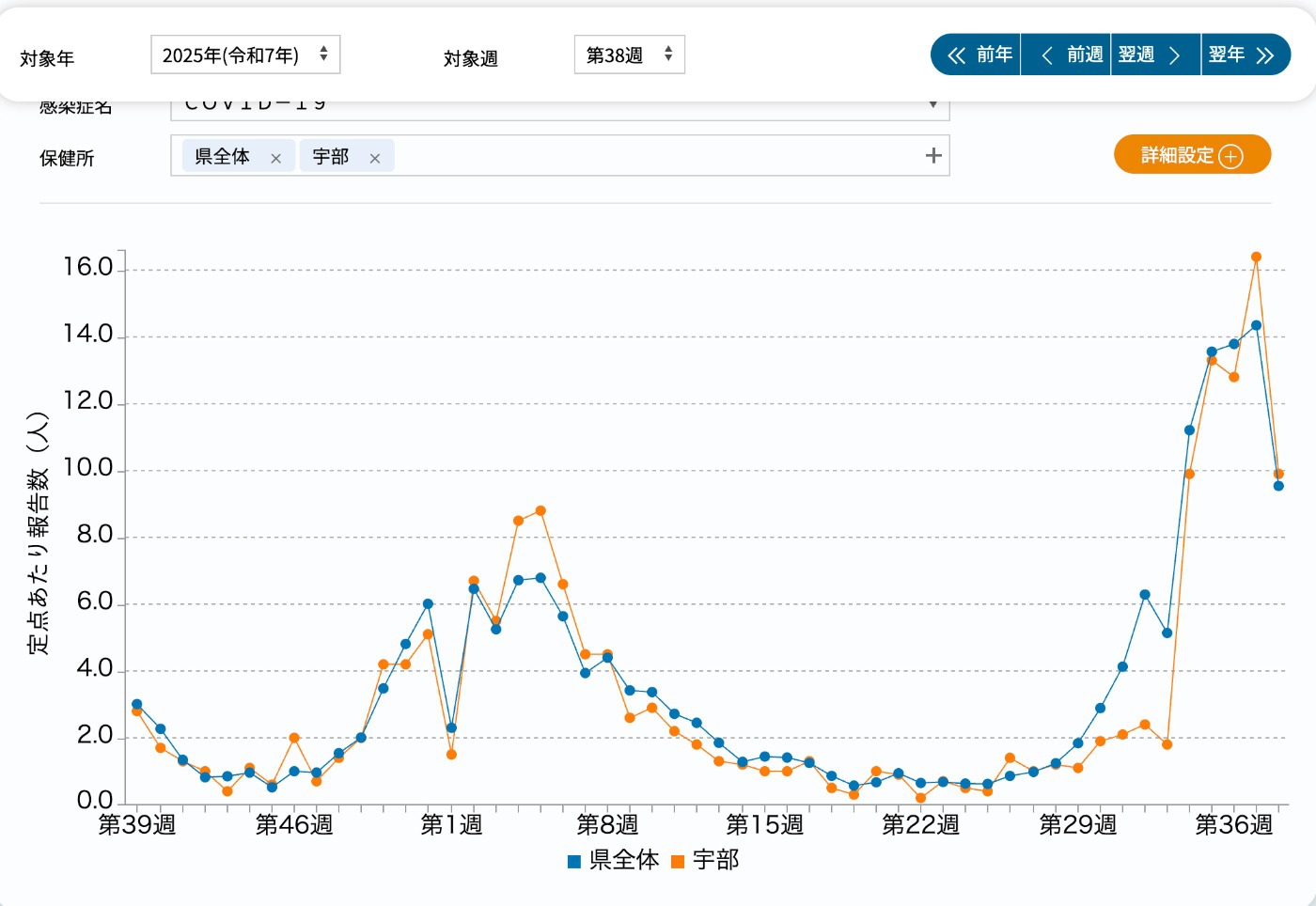Click the plus icon to add 保健所
The height and width of the screenshot is (906, 1316).
click(x=932, y=156)
